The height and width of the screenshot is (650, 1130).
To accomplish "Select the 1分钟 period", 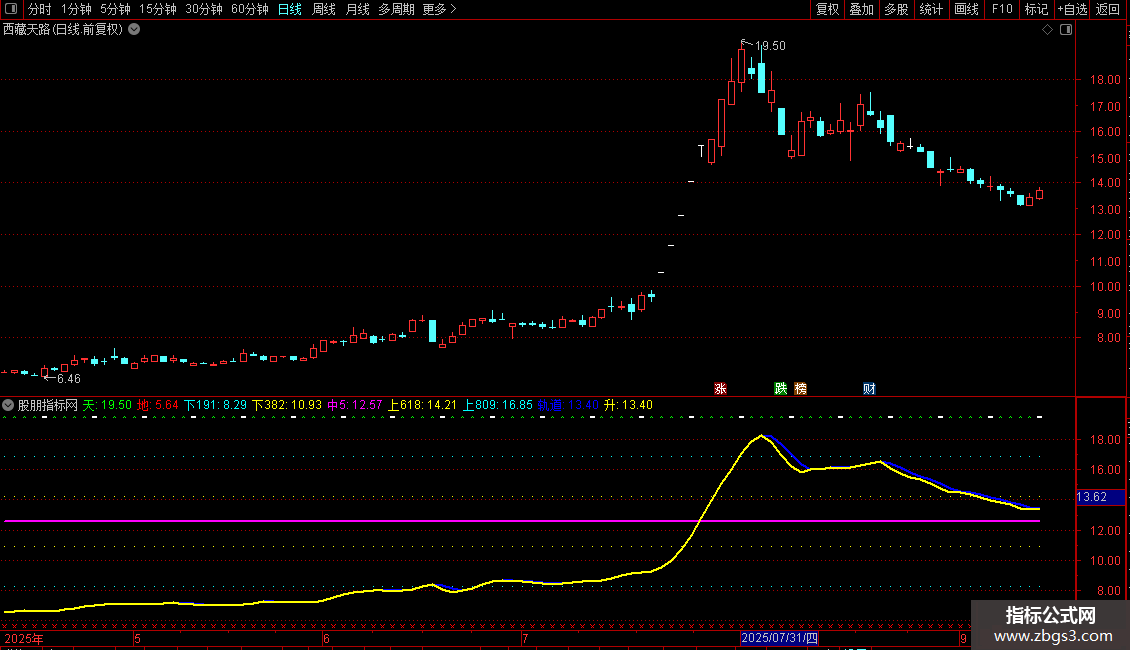I will pyautogui.click(x=76, y=9).
